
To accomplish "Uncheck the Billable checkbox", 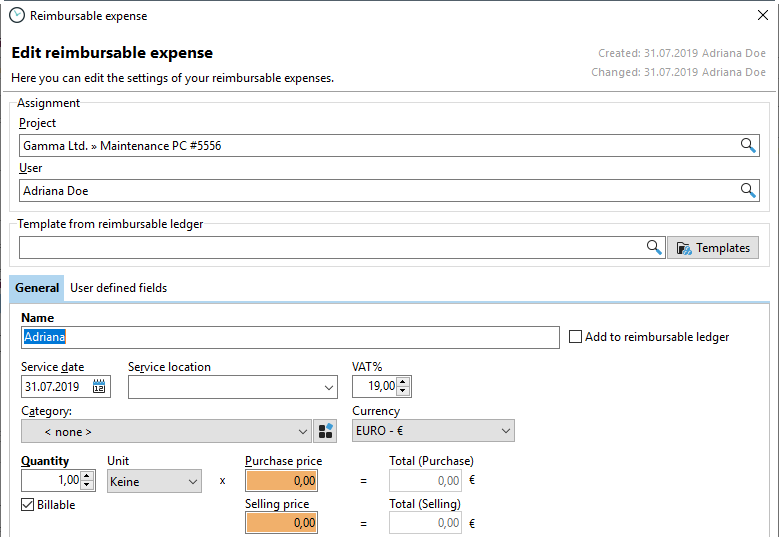I will 28,505.
